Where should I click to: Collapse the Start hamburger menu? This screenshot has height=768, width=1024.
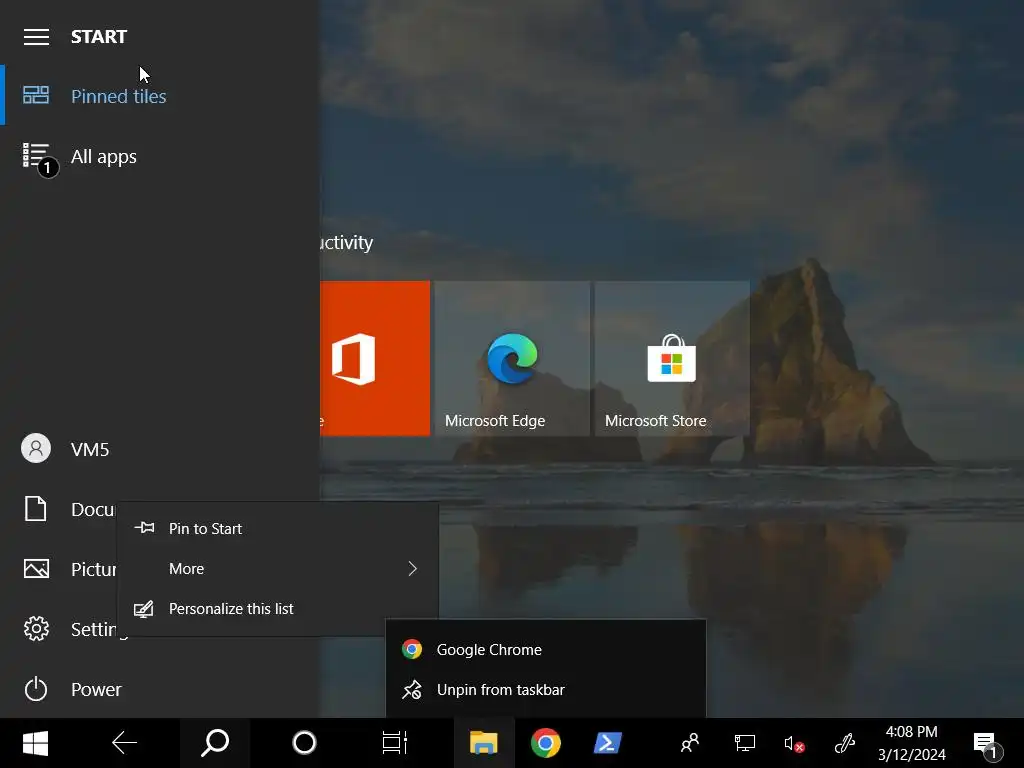36,37
